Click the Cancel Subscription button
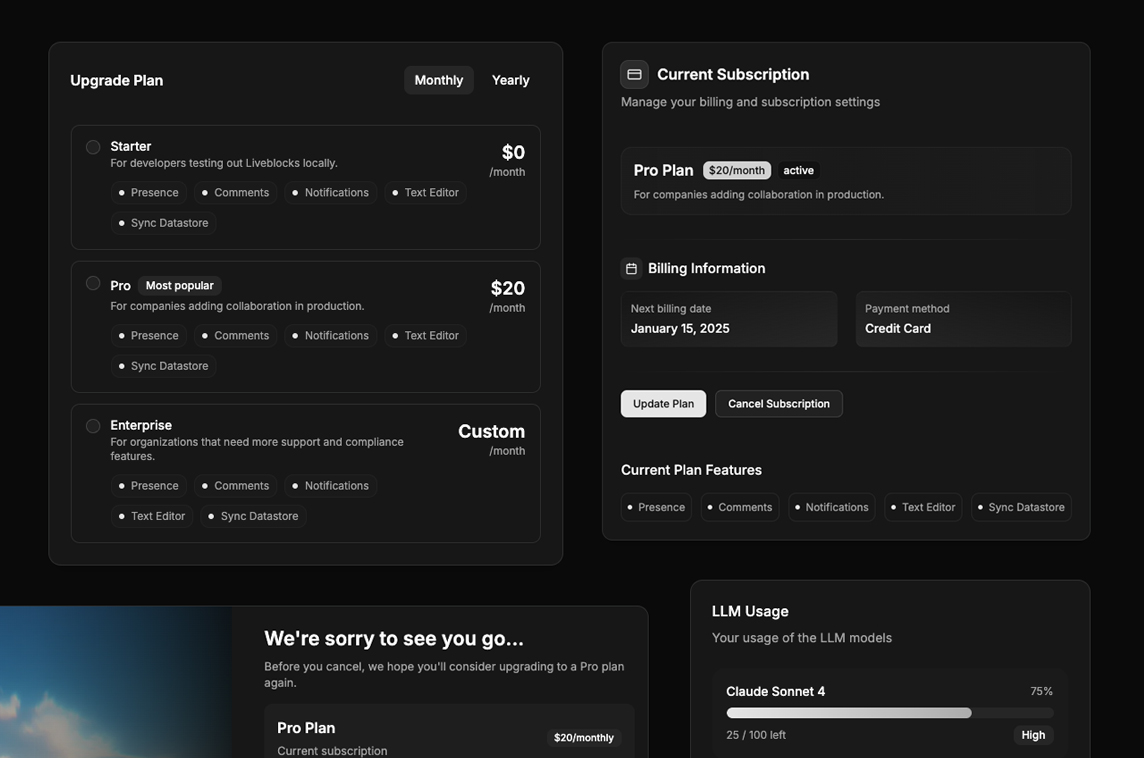 778,404
